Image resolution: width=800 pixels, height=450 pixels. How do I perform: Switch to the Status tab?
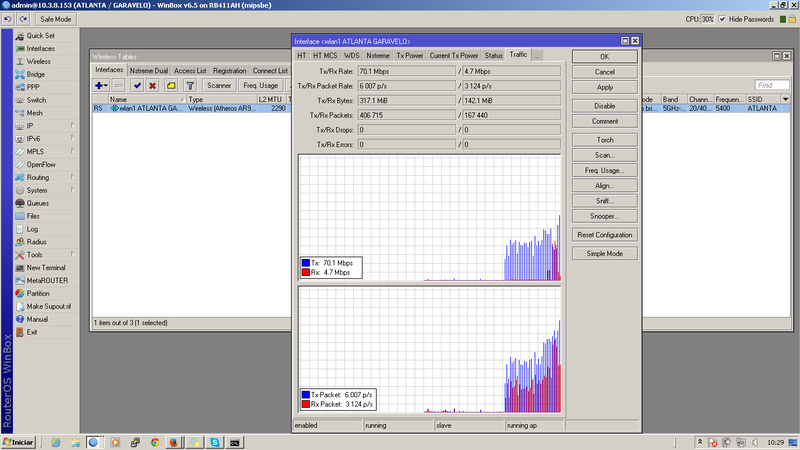(x=493, y=56)
